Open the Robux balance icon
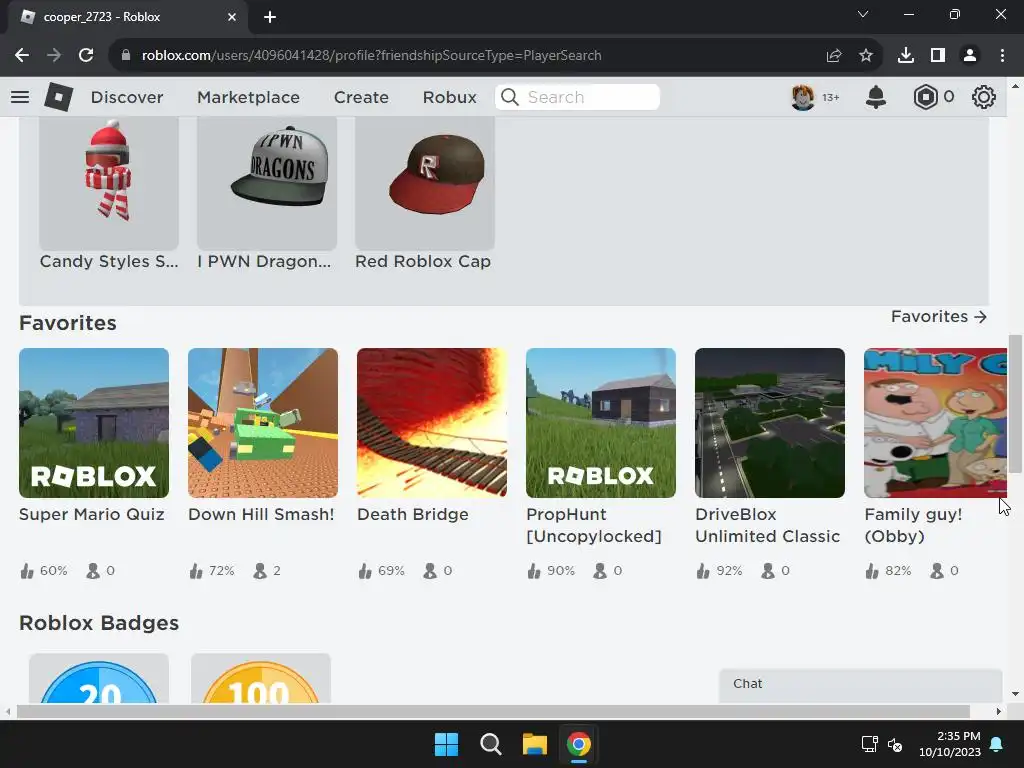Screen dimensions: 1024x768 (925, 97)
